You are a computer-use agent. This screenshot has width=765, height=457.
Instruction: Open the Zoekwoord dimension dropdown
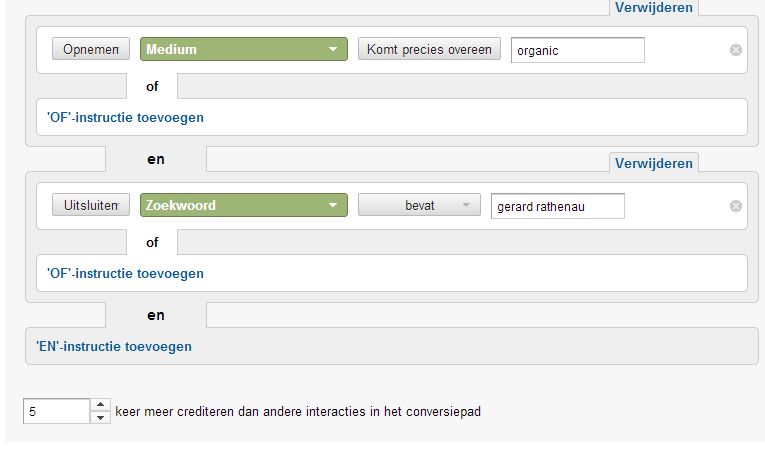(244, 205)
